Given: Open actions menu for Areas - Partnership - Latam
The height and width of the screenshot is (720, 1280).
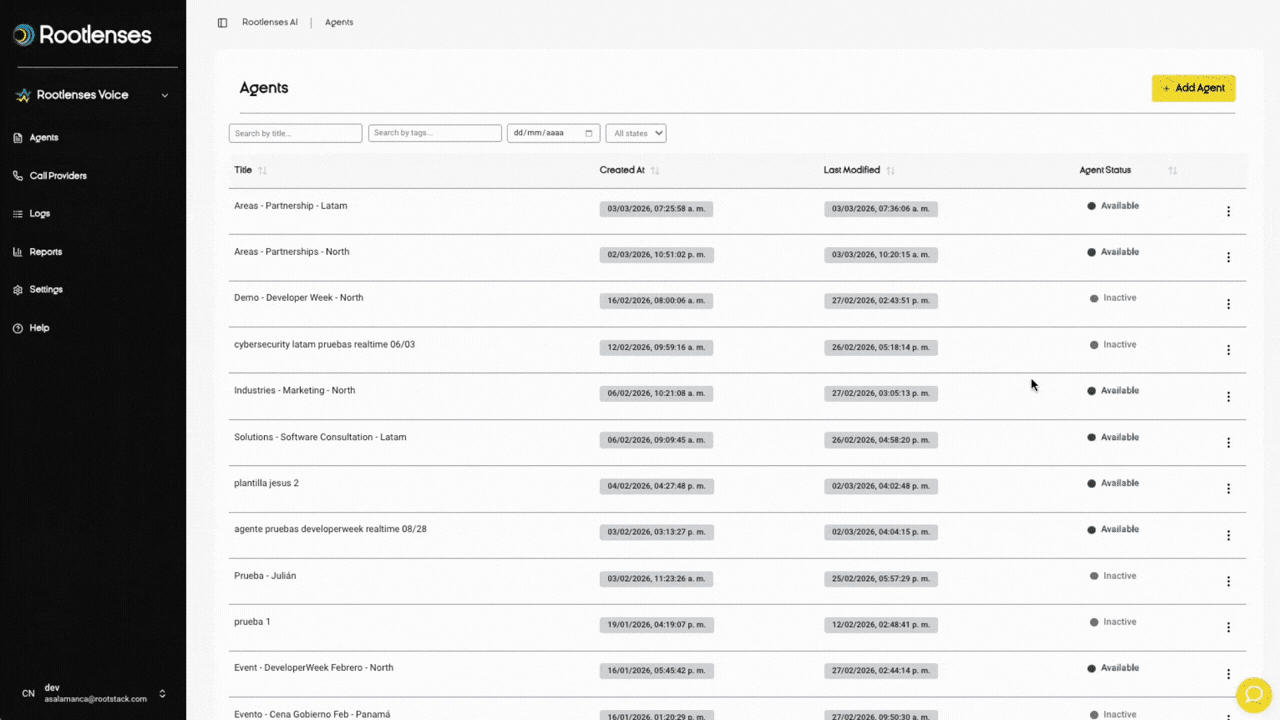Looking at the screenshot, I should [x=1228, y=211].
